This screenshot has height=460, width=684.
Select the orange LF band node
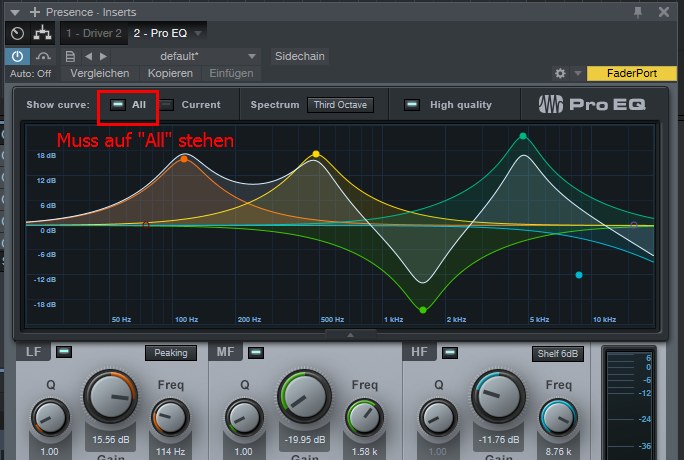coord(184,159)
